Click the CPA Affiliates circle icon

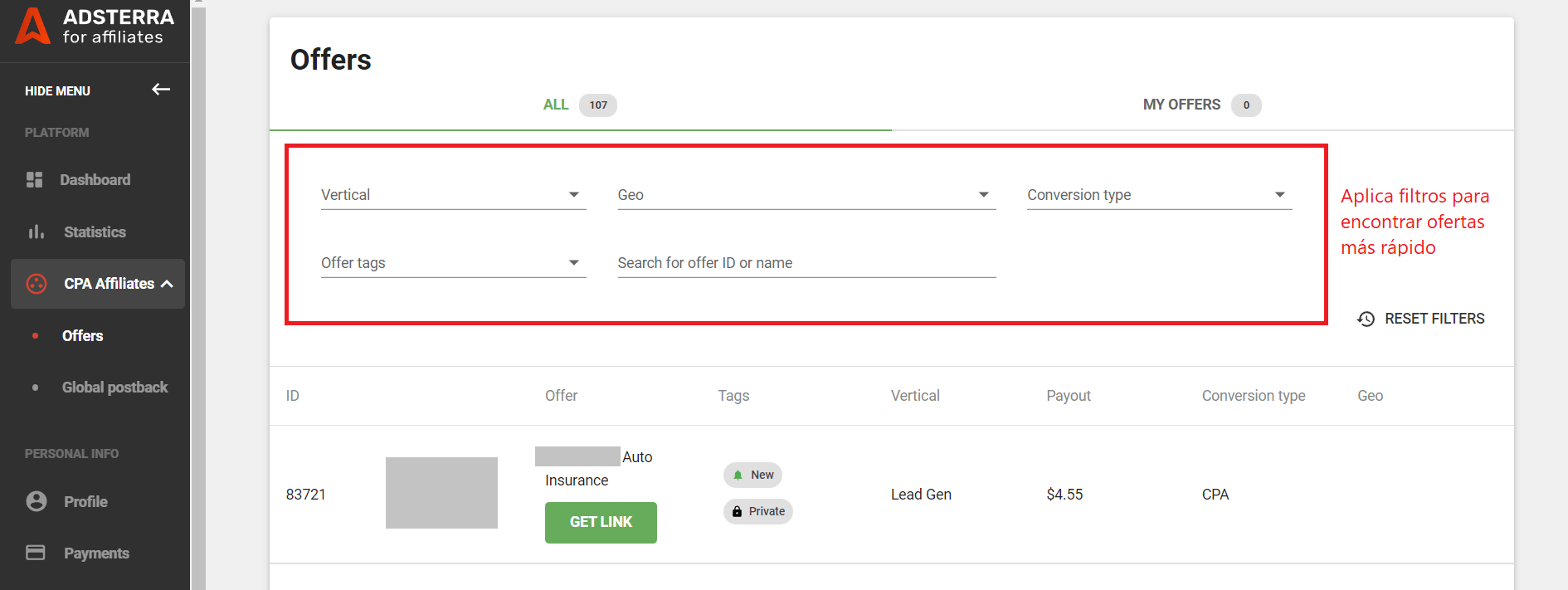(x=37, y=284)
